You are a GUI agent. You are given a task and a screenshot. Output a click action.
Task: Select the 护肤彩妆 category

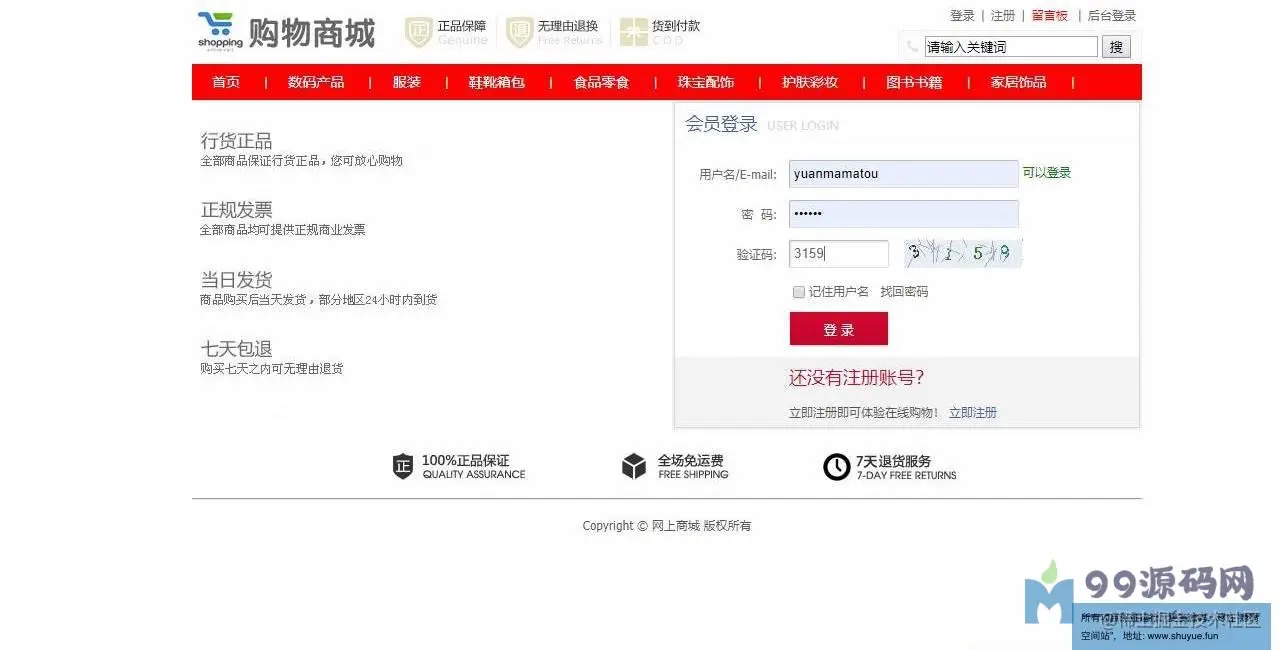pos(810,82)
